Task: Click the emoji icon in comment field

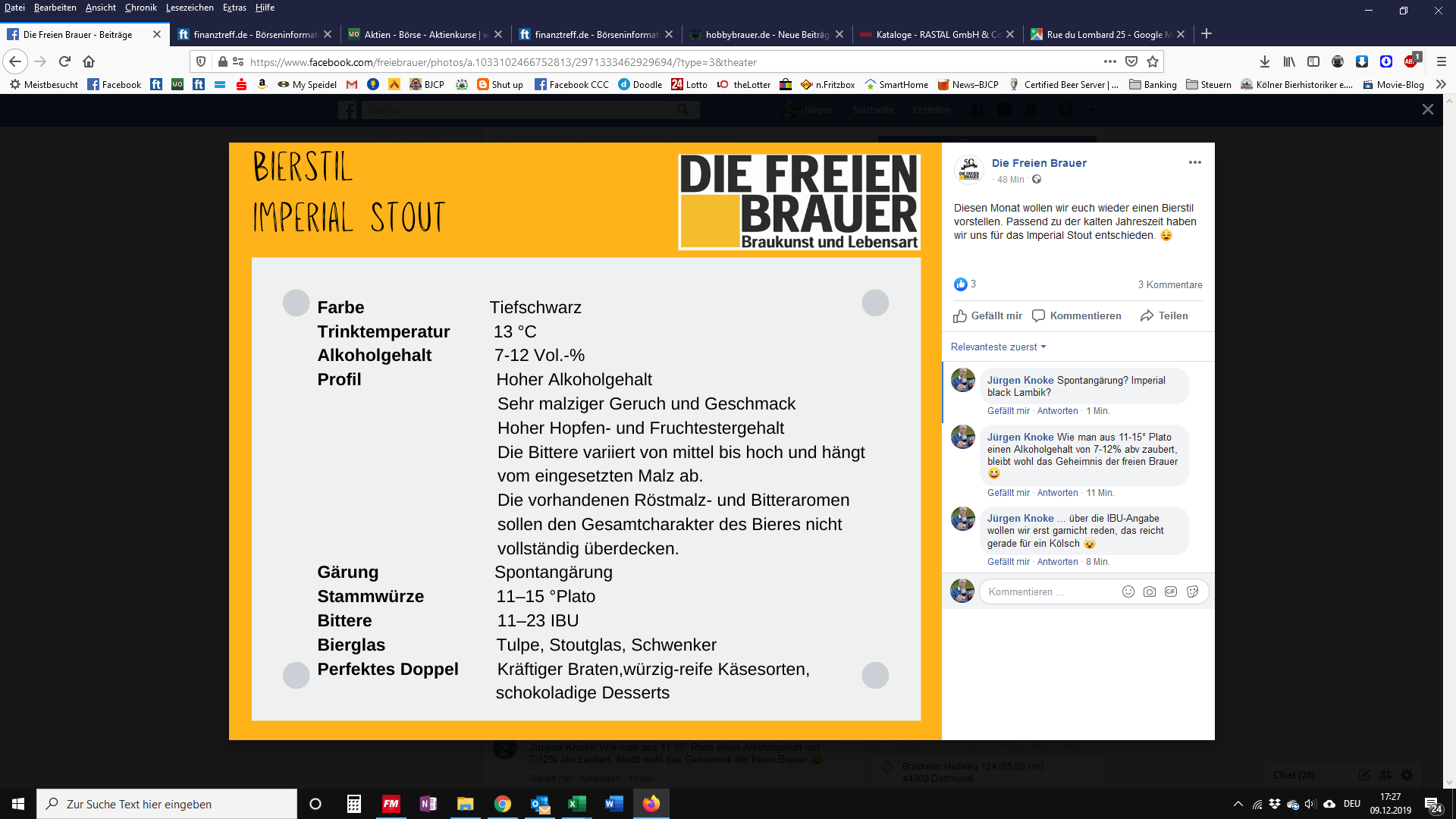Action: 1128,591
